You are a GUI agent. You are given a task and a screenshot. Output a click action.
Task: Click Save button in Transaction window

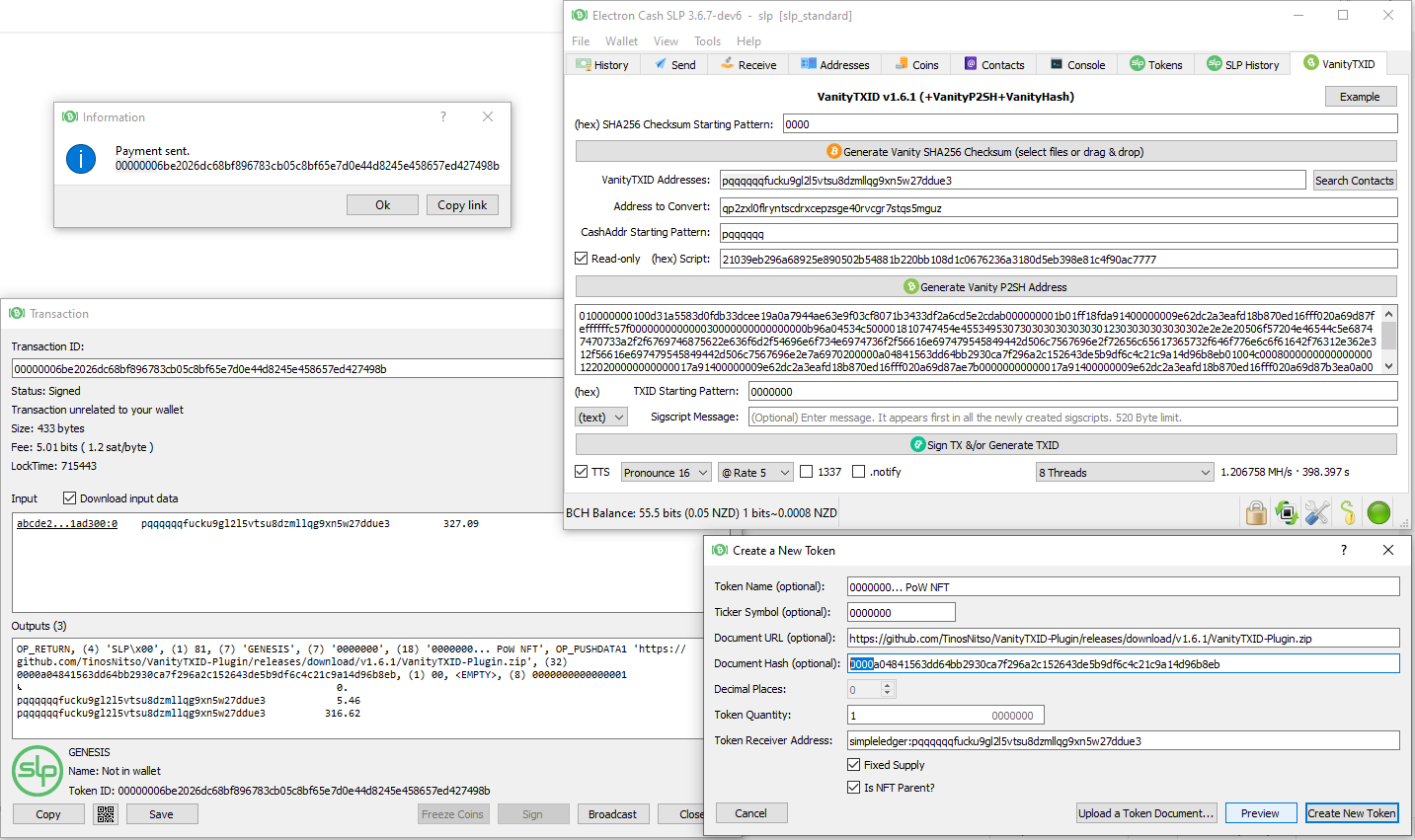pos(161,814)
